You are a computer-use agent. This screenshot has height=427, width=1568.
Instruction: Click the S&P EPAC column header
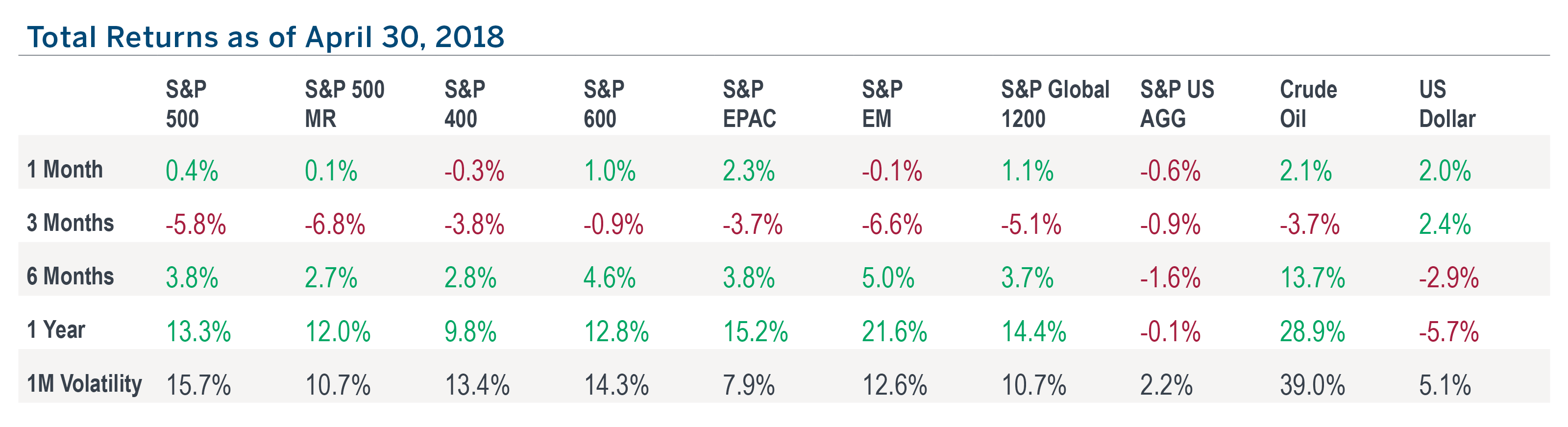749,103
